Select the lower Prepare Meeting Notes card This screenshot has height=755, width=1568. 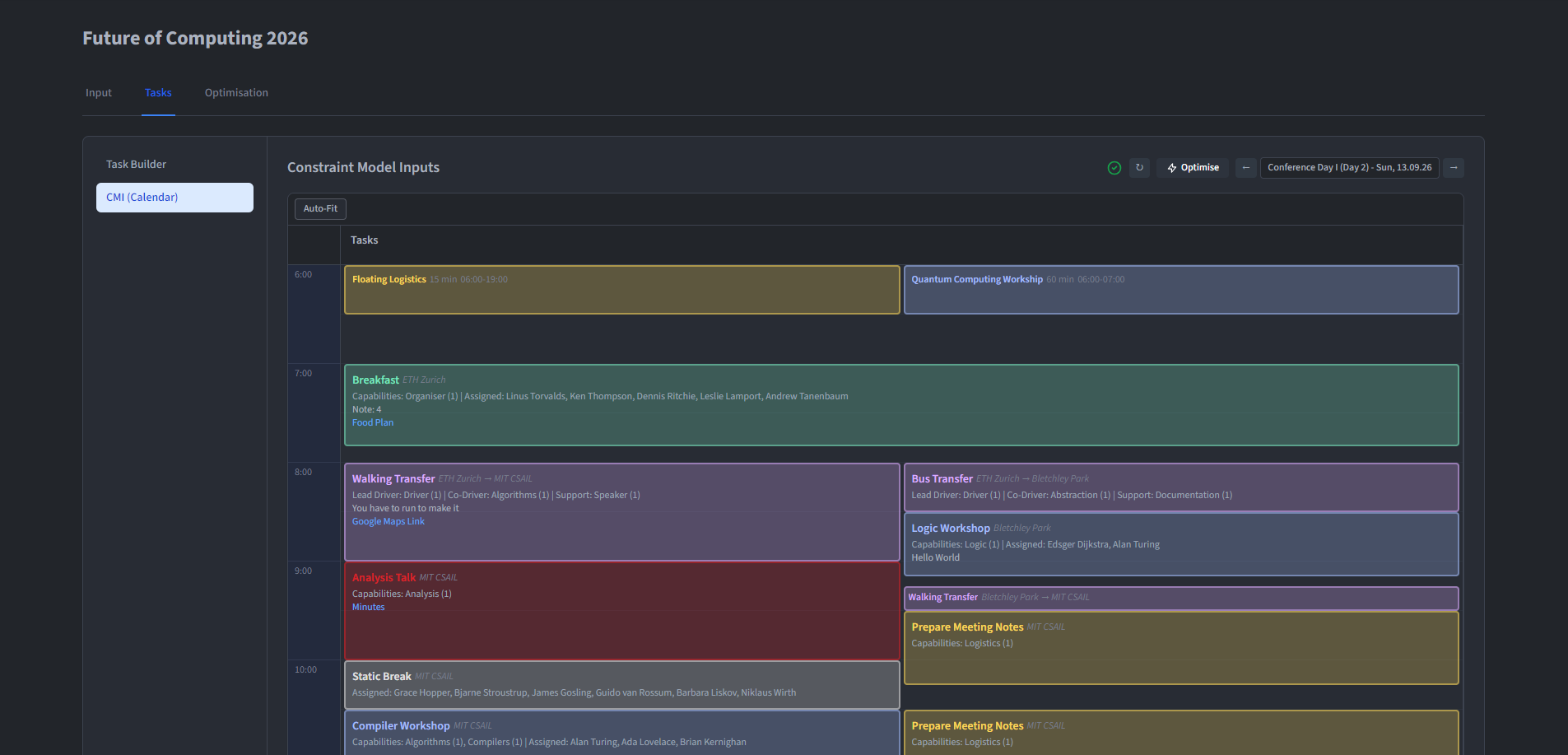point(1181,733)
